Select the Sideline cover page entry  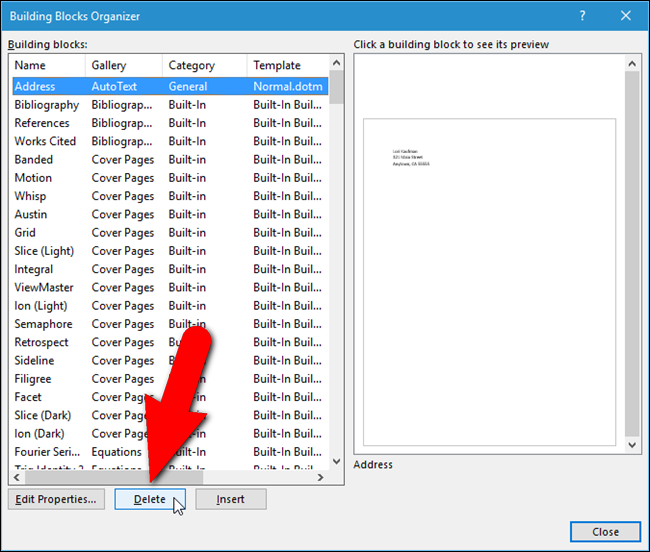pos(170,360)
